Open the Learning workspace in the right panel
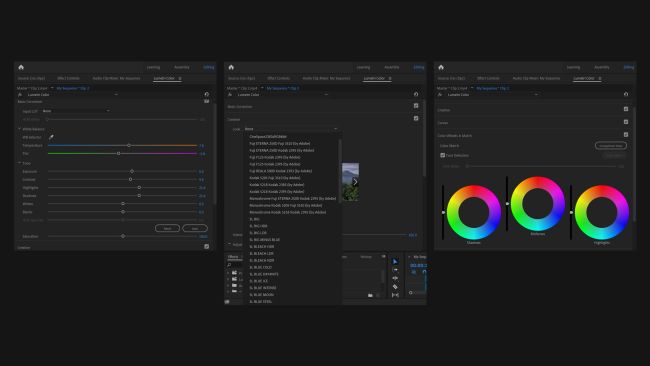Viewport: 650px width, 366px height. pos(573,67)
